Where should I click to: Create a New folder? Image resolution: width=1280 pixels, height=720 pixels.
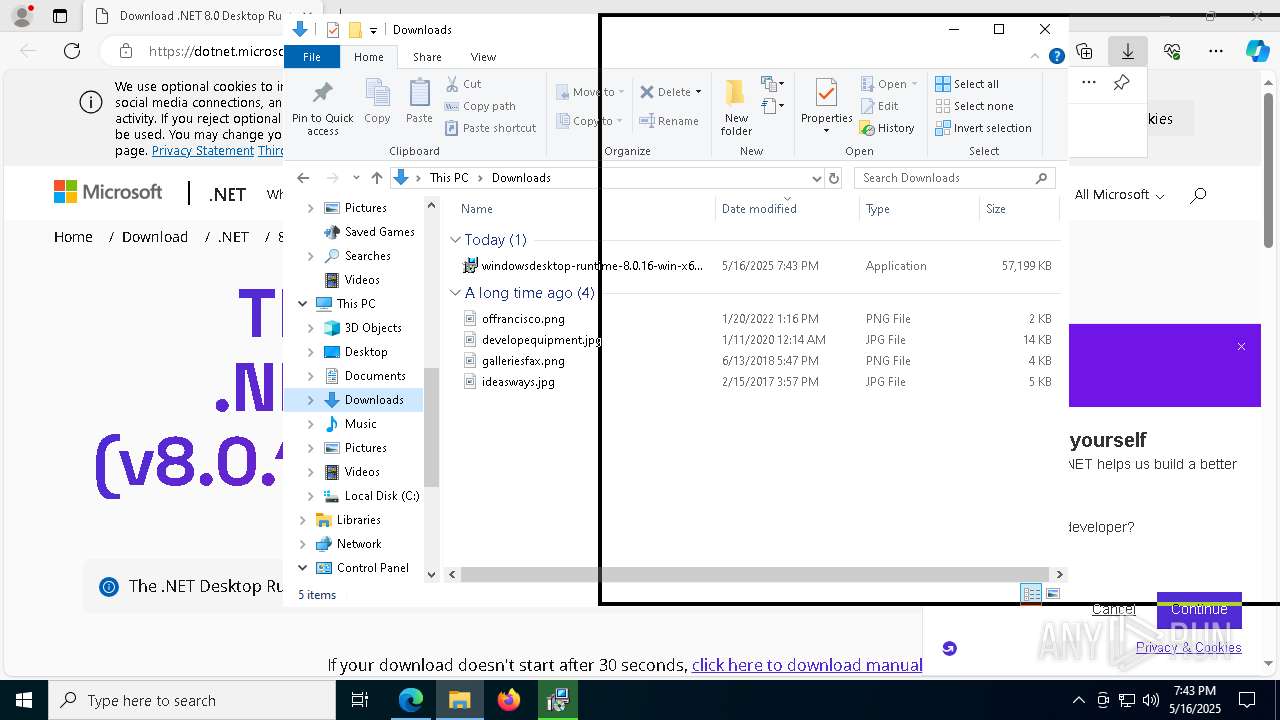[x=736, y=108]
